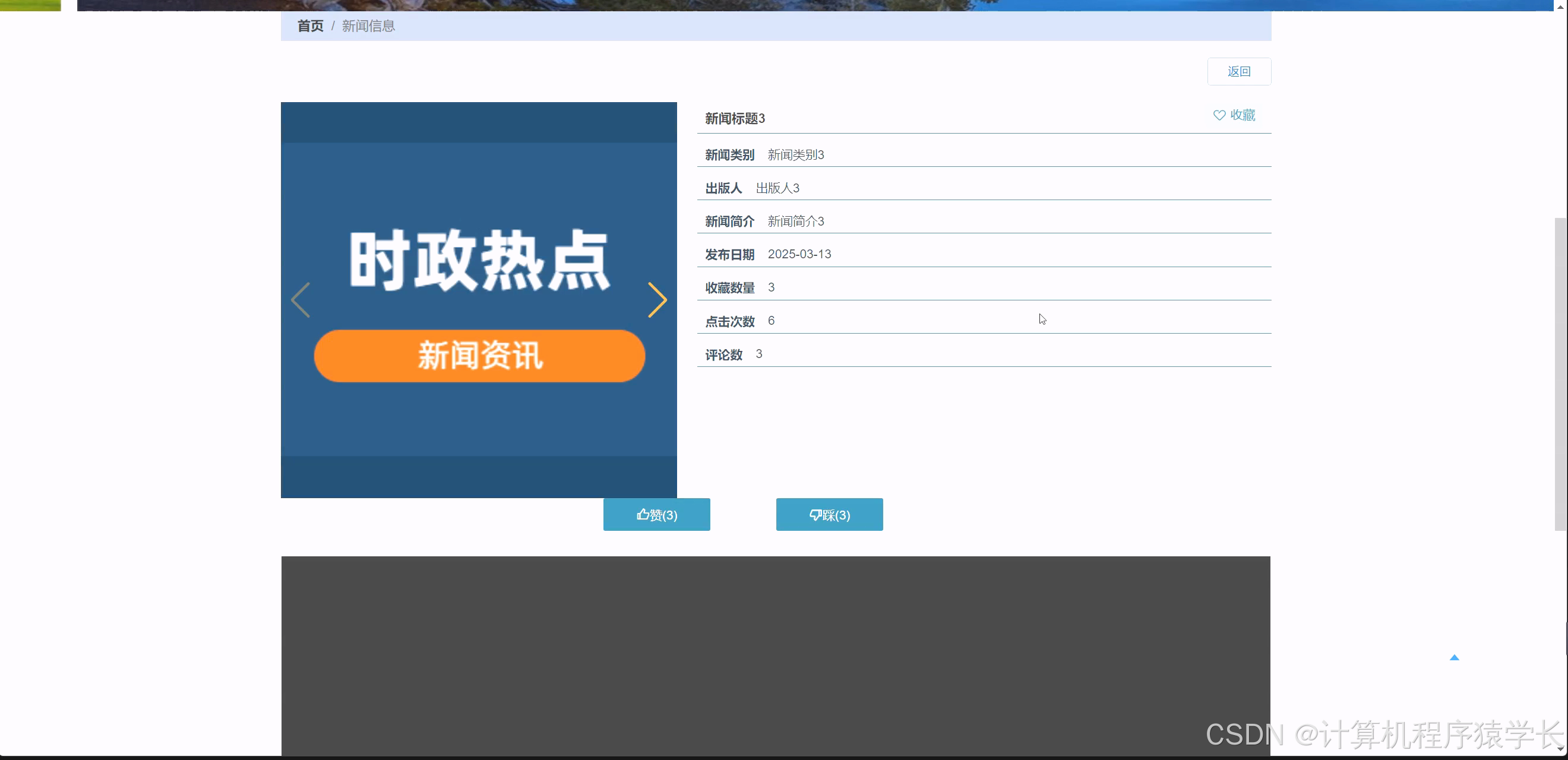This screenshot has width=1568, height=760.
Task: Select the 新闻信息 breadcrumb item
Action: click(x=368, y=26)
